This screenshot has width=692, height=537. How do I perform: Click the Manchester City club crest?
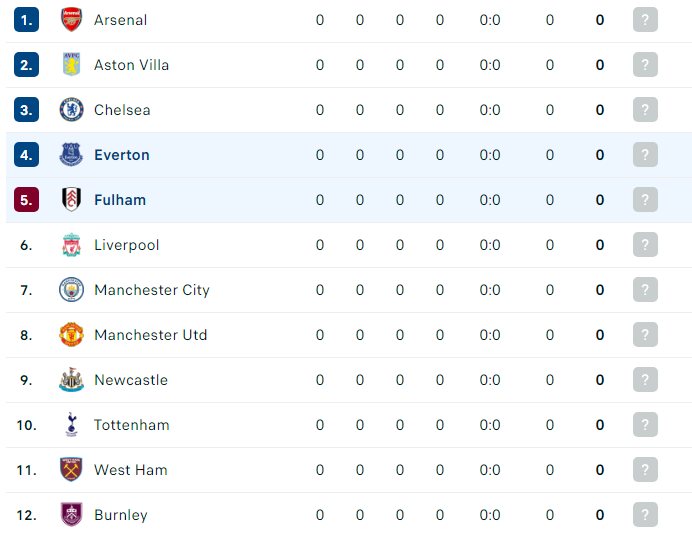click(71, 289)
